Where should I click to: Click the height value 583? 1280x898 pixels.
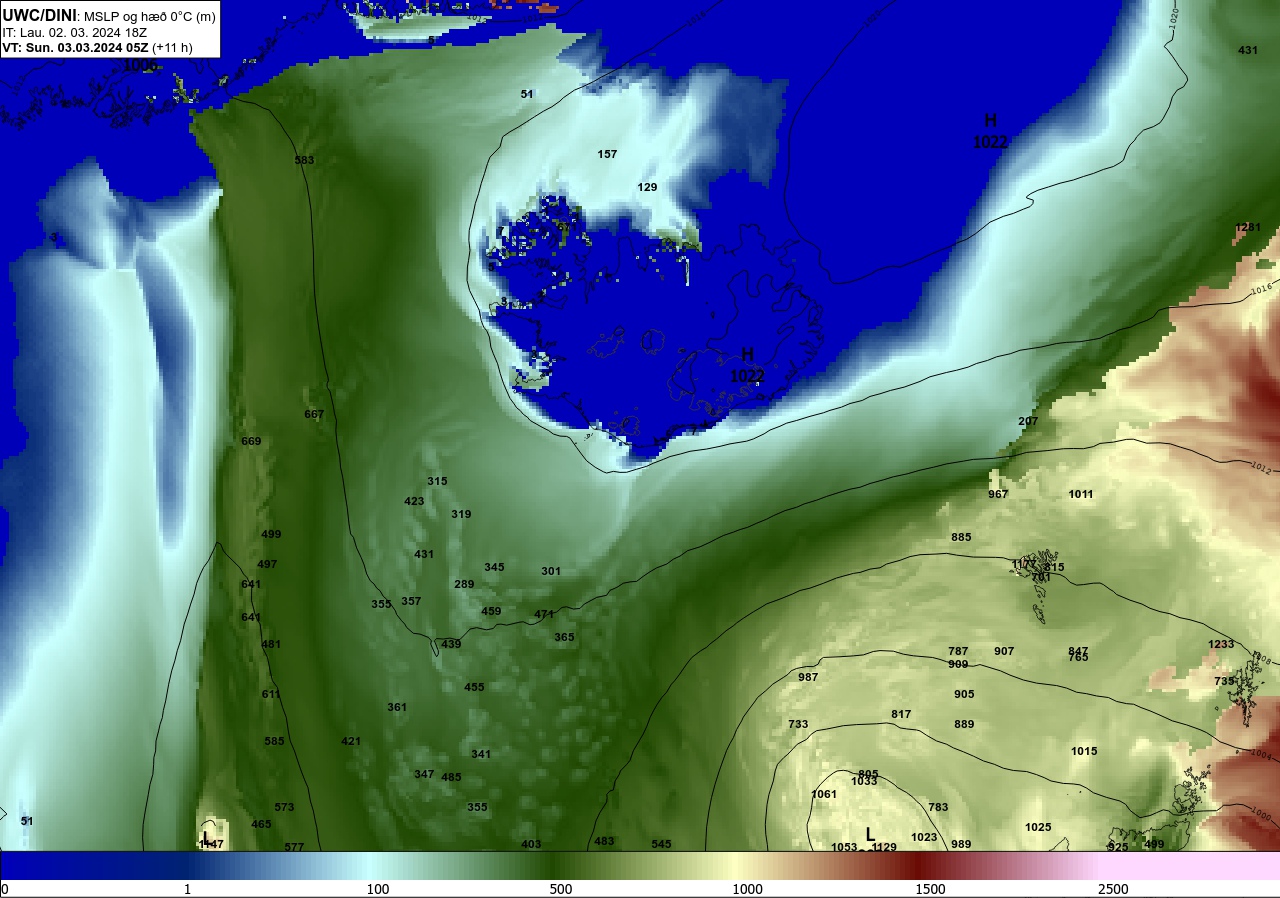[x=304, y=160]
